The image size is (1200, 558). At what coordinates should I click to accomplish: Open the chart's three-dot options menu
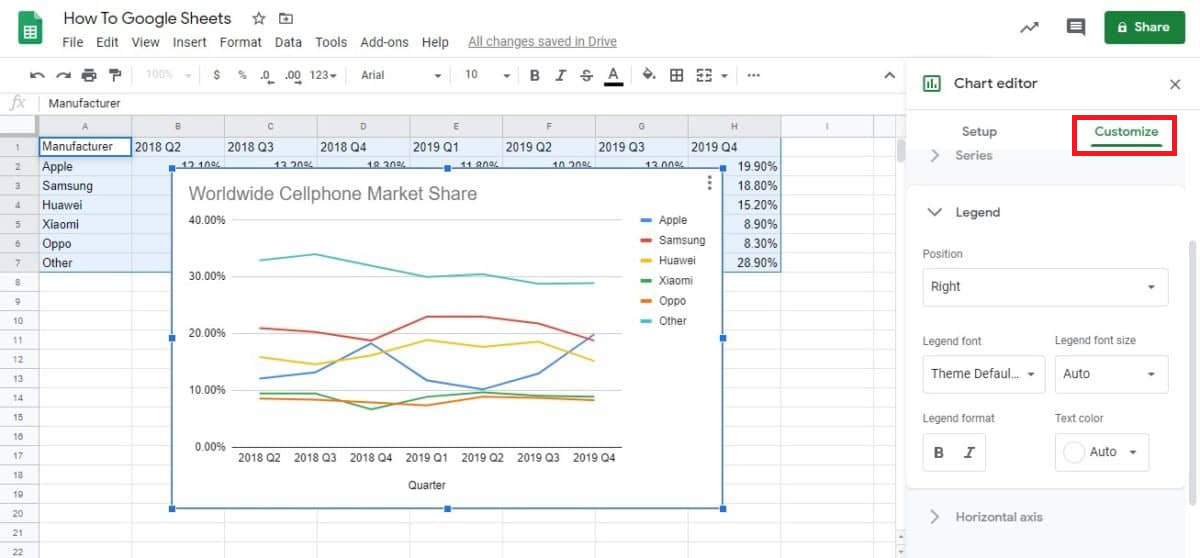point(709,183)
